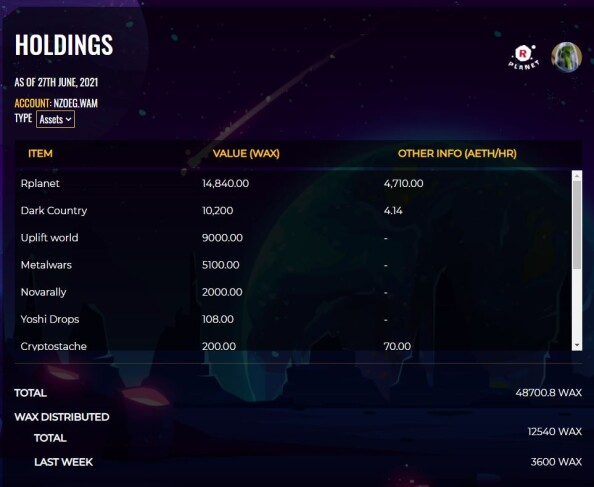Screen dimensions: 594x487
Task: Select the Metalwars row item
Action: [x=46, y=265]
